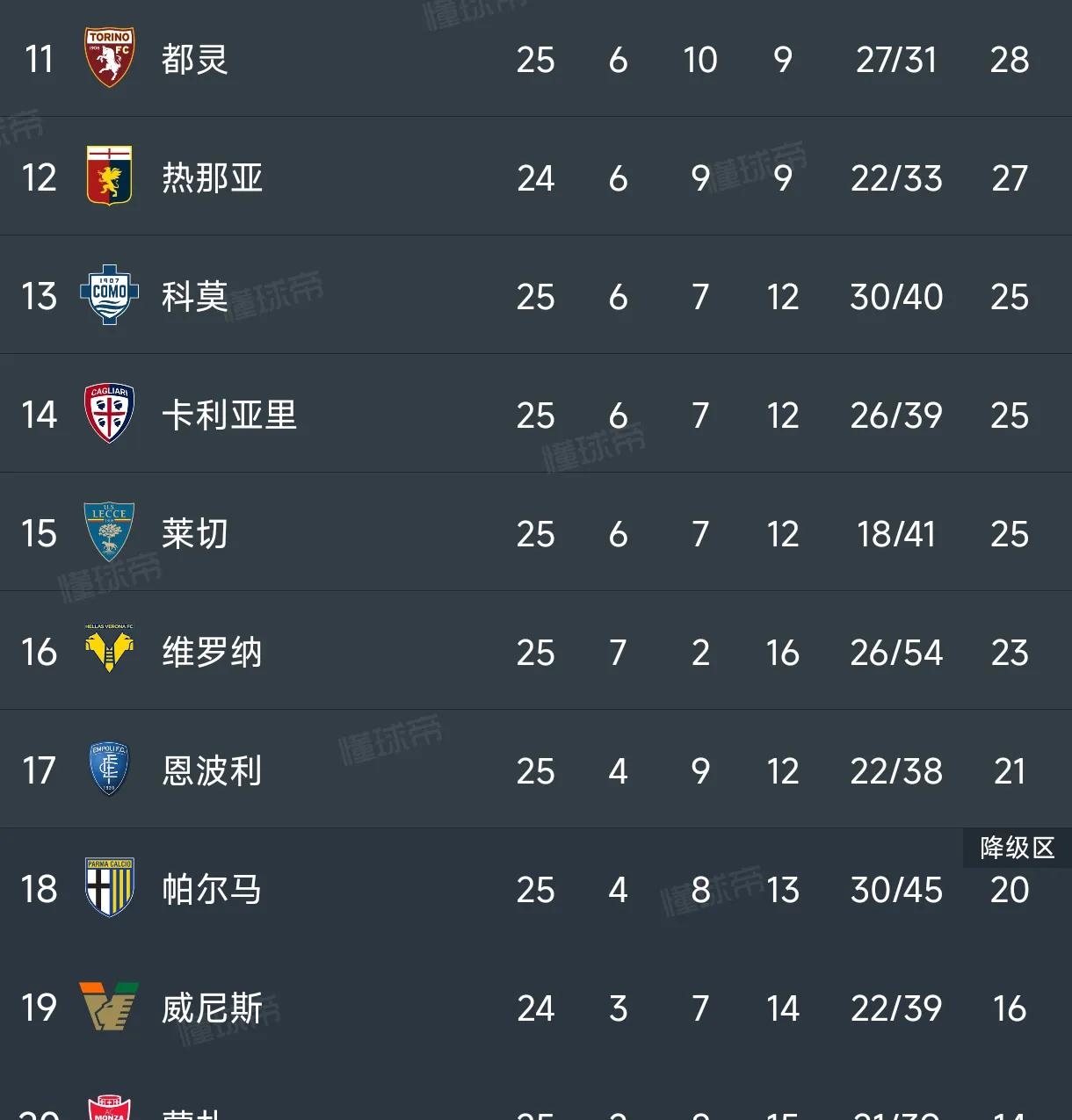
Task: Select the Parma Calcio crest
Action: 109,888
